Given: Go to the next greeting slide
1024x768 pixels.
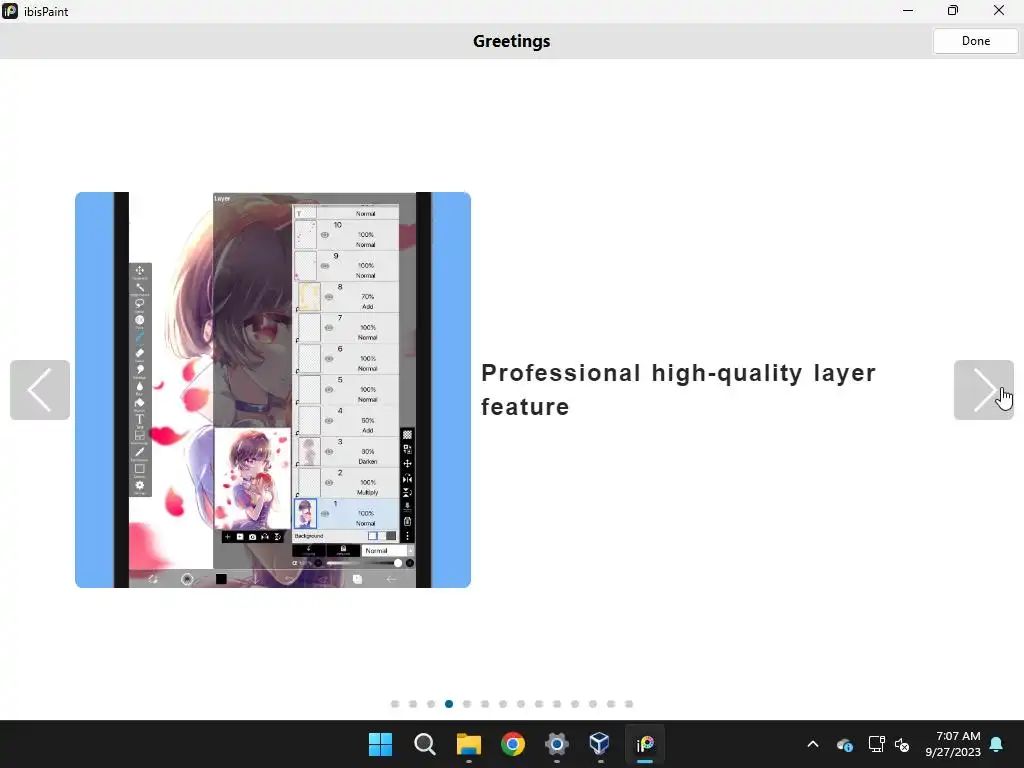Looking at the screenshot, I should click(x=984, y=390).
